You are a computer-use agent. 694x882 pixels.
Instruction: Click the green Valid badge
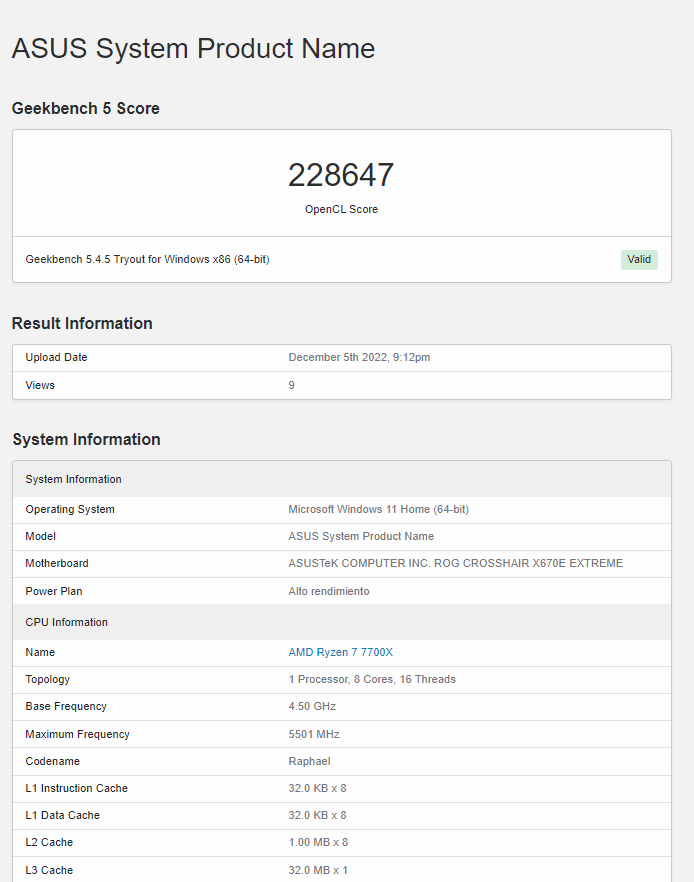pyautogui.click(x=639, y=259)
